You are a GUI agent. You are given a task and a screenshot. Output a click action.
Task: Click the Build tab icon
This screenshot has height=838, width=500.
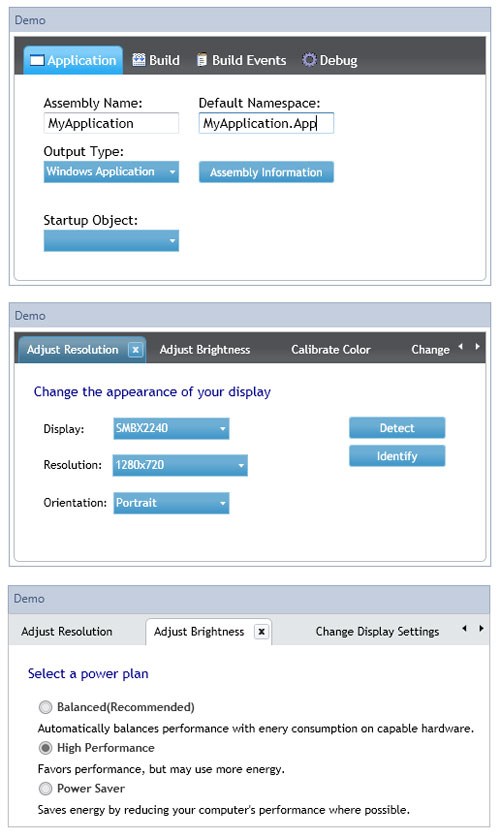(138, 59)
